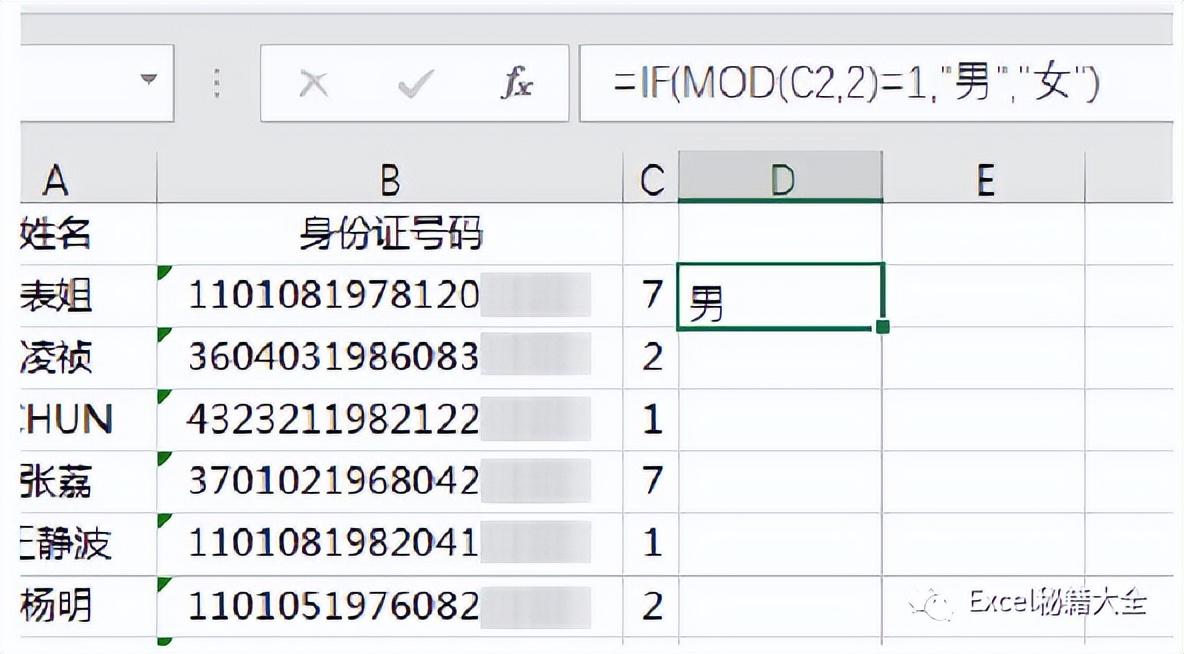This screenshot has height=654, width=1184.
Task: Click green error indicator on 表姐 row ID cell
Action: [164, 272]
